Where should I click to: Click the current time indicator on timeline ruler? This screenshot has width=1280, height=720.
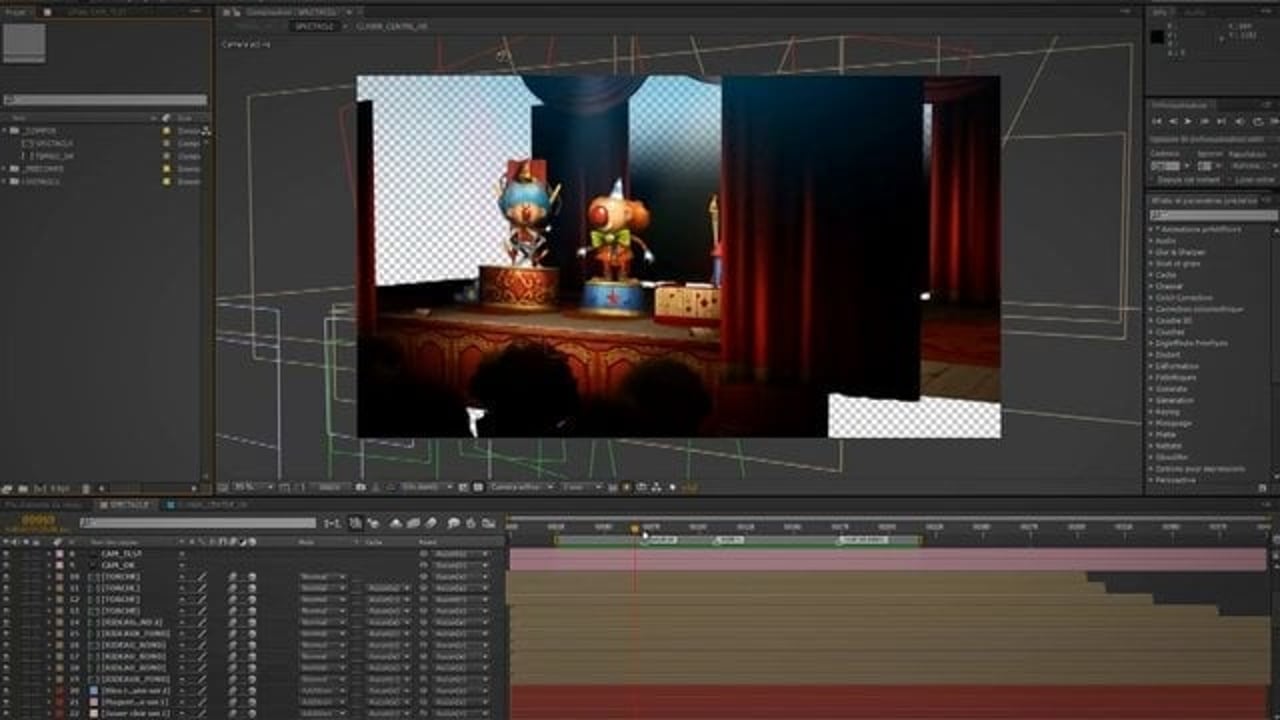[x=634, y=528]
